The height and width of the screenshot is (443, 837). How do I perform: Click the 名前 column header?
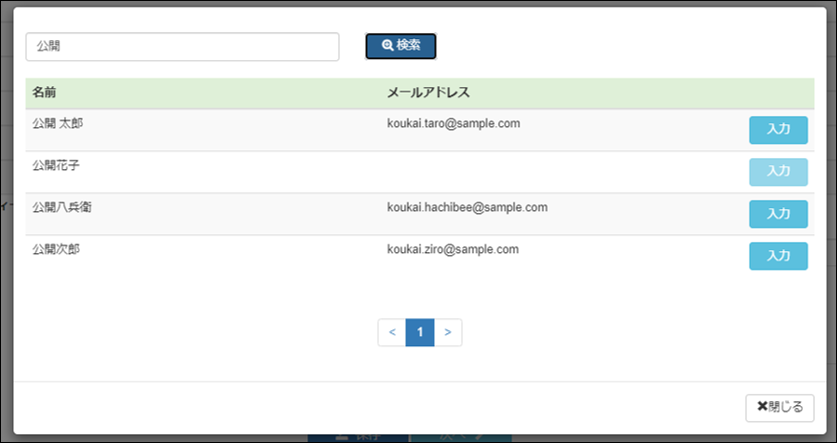coord(44,93)
